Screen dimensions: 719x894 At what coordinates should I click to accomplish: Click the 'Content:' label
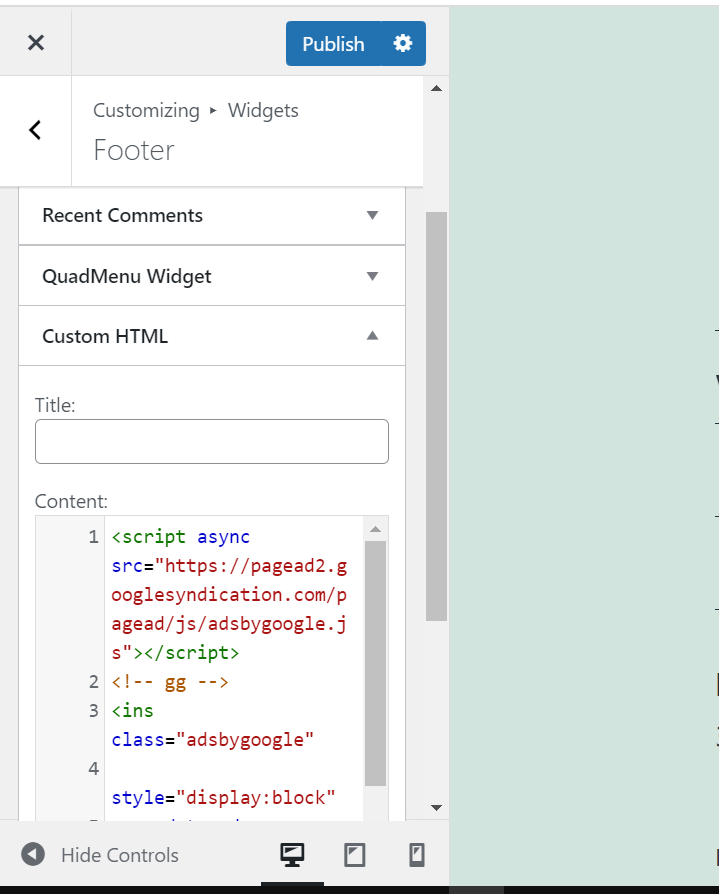point(71,502)
